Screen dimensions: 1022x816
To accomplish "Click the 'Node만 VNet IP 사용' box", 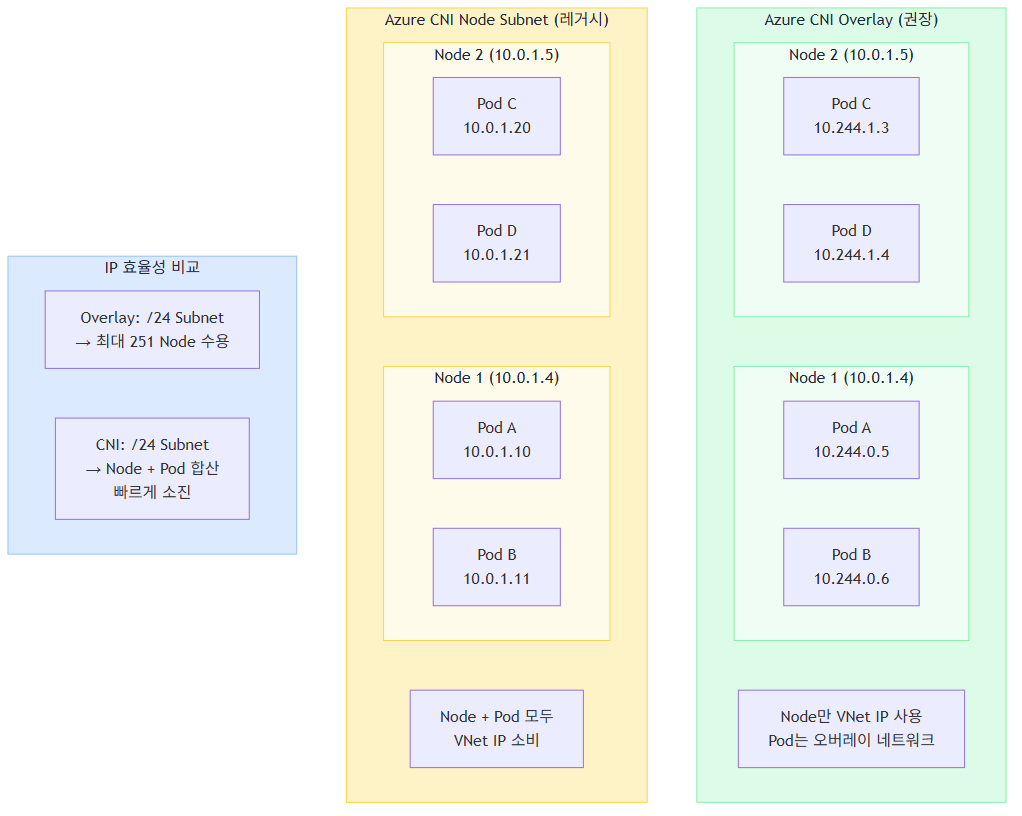I will (851, 729).
